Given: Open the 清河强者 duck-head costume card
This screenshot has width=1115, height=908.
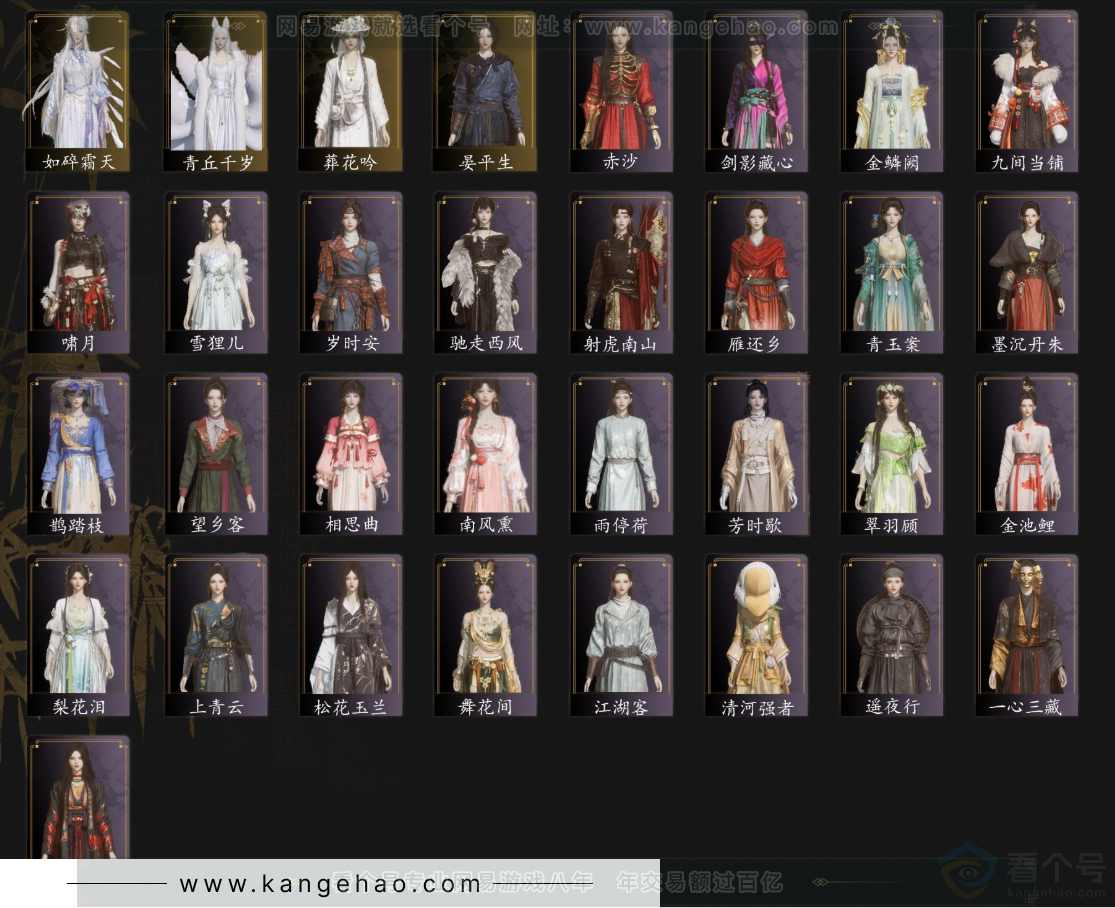Looking at the screenshot, I should 756,635.
